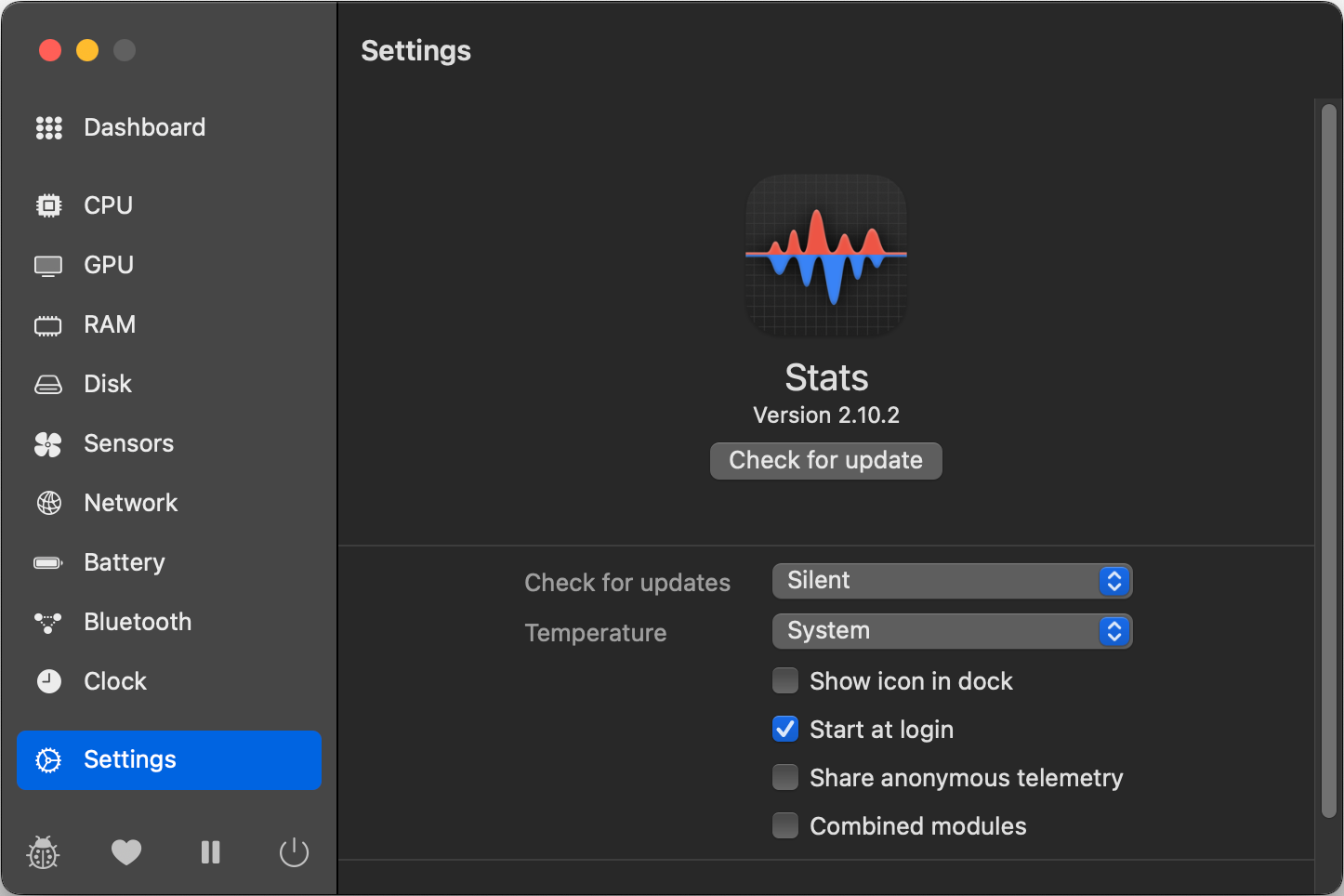Select Network in the sidebar
This screenshot has width=1344, height=896.
click(131, 503)
